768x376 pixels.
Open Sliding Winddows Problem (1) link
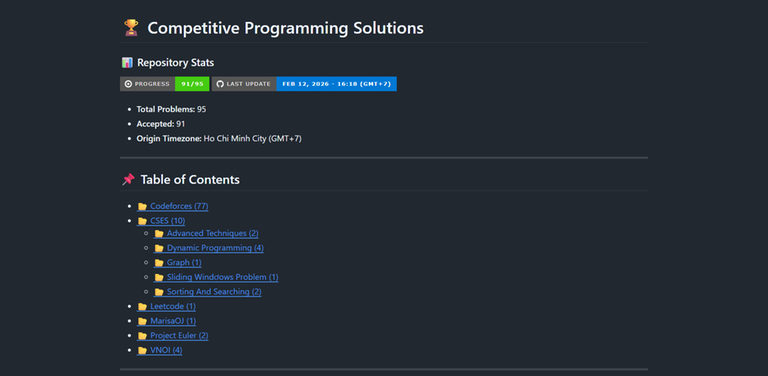tap(216, 277)
